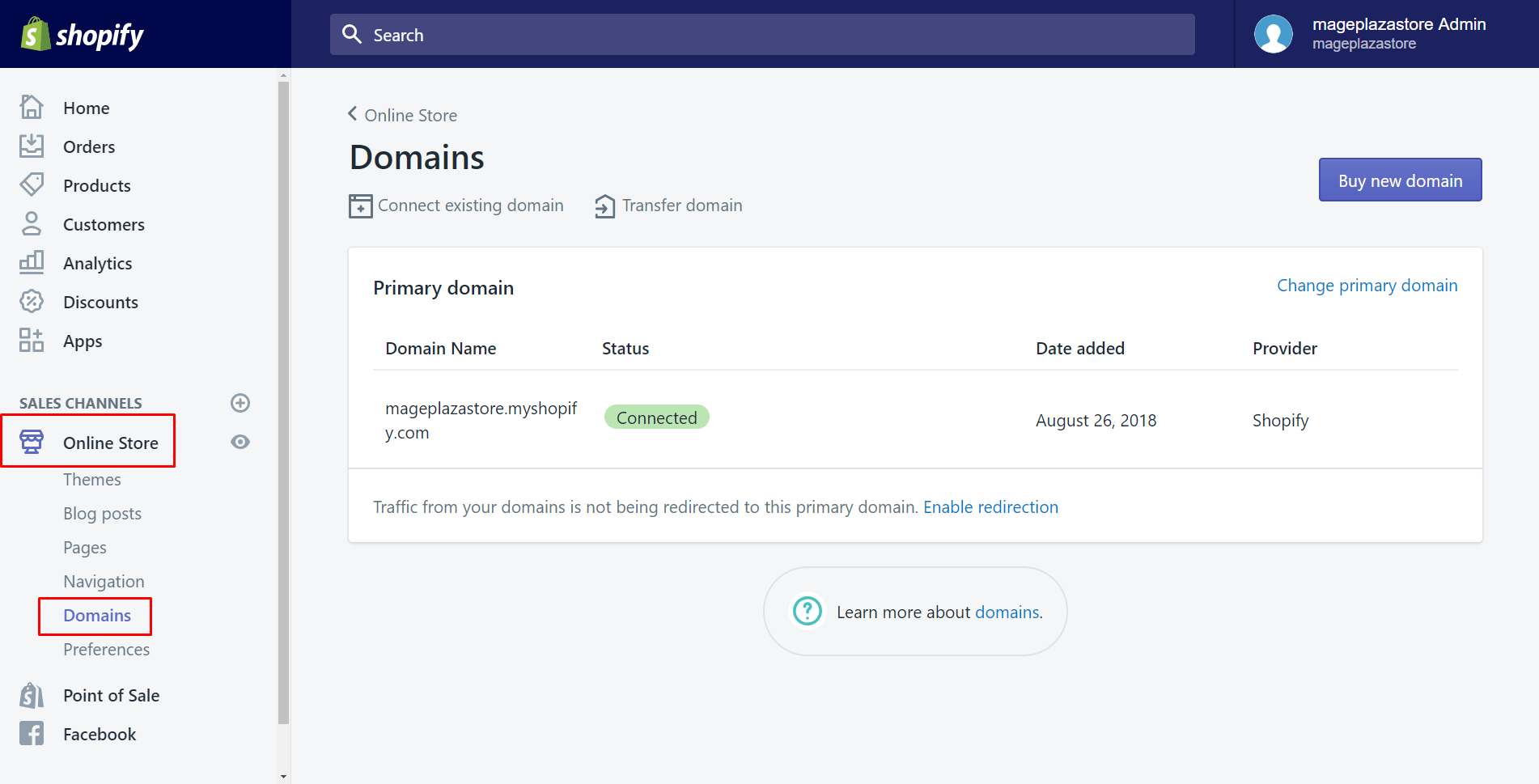
Task: Open Themes under Online Store
Action: [x=92, y=479]
